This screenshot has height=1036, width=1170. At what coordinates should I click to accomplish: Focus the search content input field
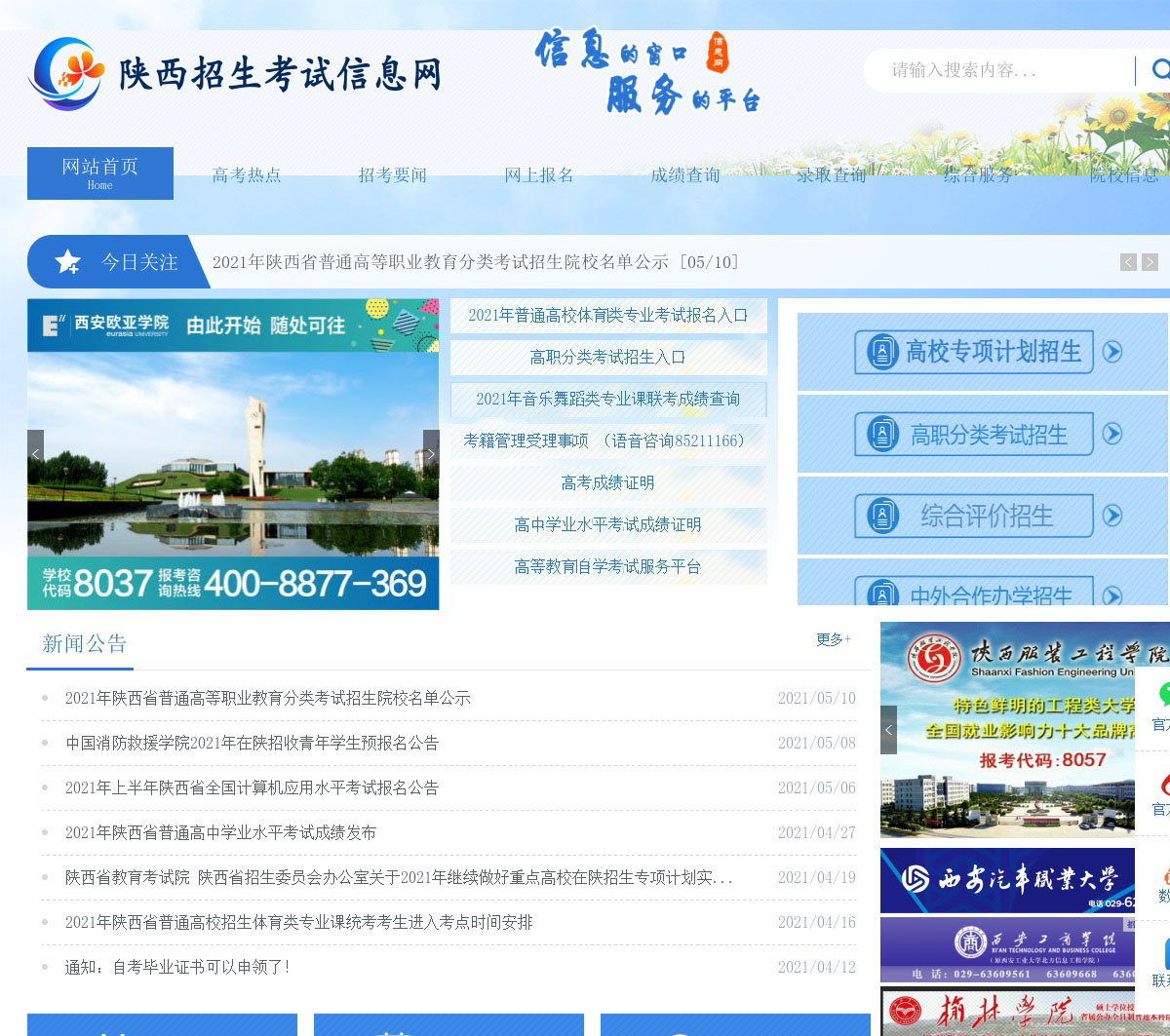(x=1004, y=70)
